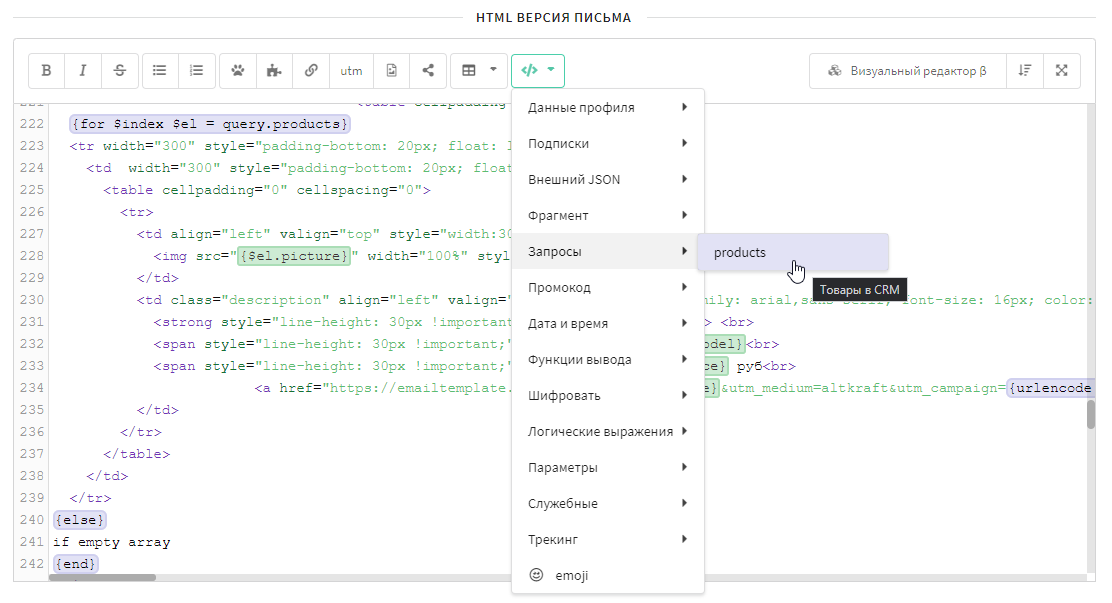
Task: Choose products in the Запросы submenu
Action: (793, 253)
